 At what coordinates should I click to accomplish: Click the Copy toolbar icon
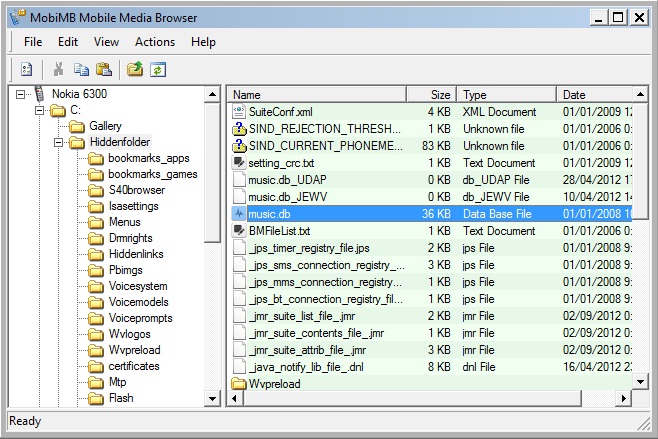point(81,69)
